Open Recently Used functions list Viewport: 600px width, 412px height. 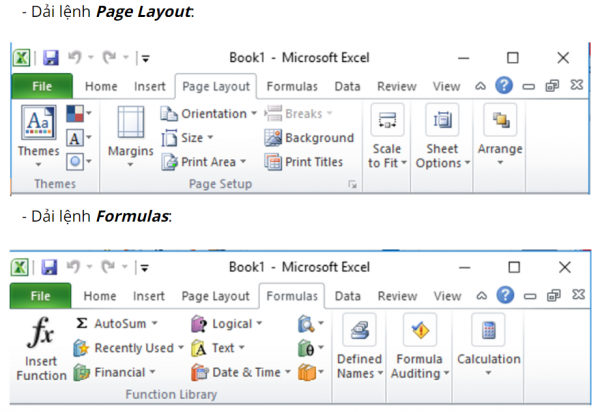click(129, 348)
